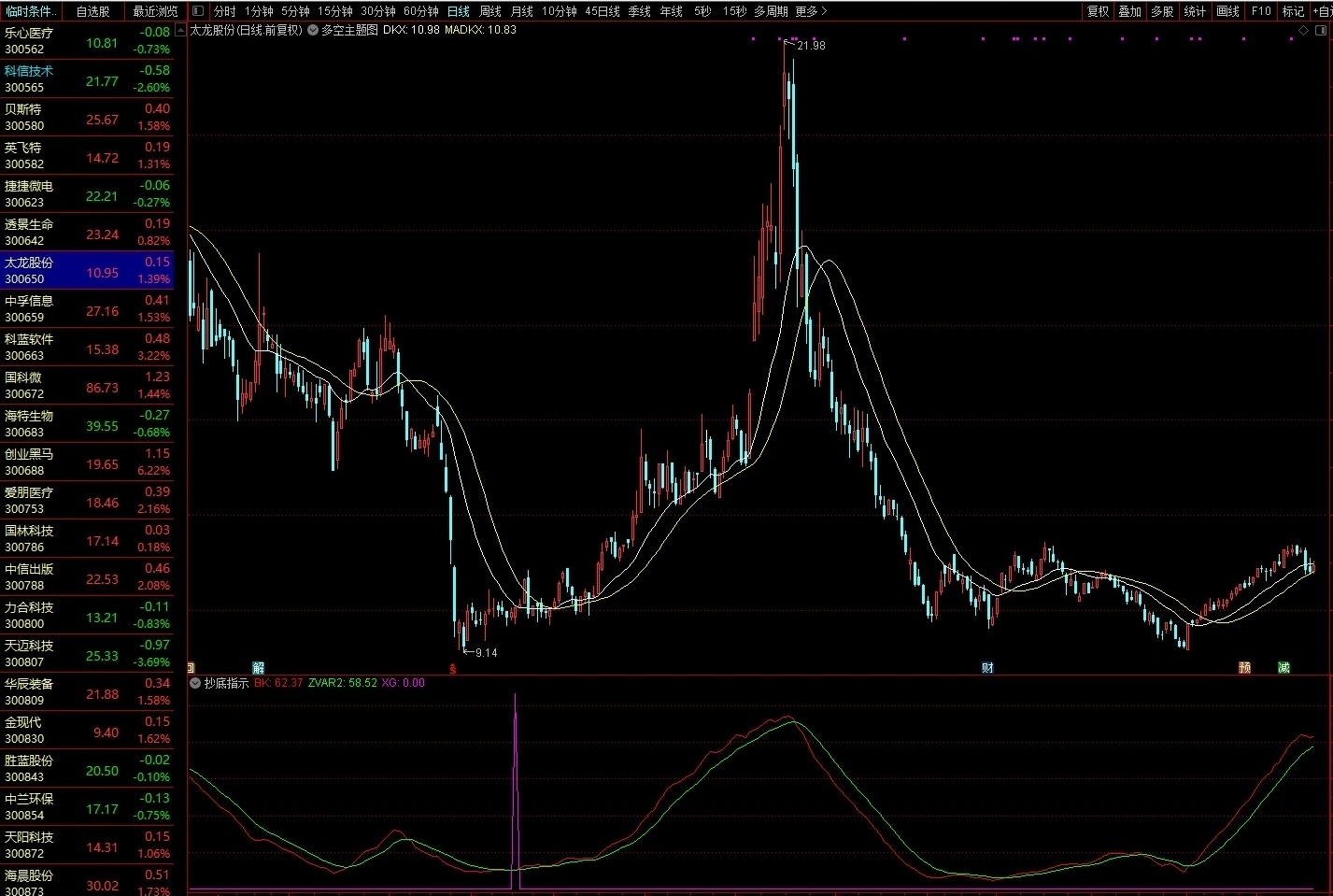This screenshot has width=1333, height=896.
Task: Open the 解 event marker on the timeline
Action: pos(259,667)
